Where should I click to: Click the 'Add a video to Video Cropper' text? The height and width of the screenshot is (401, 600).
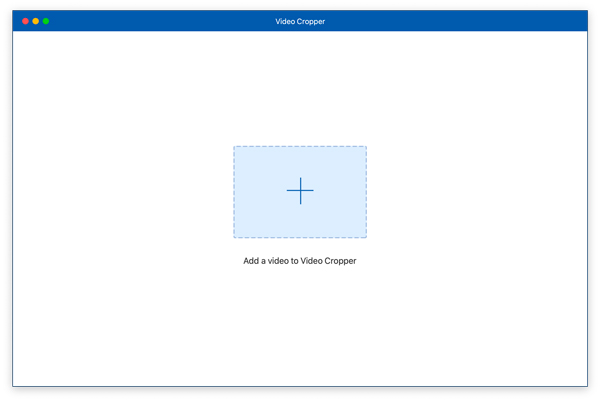(x=300, y=261)
